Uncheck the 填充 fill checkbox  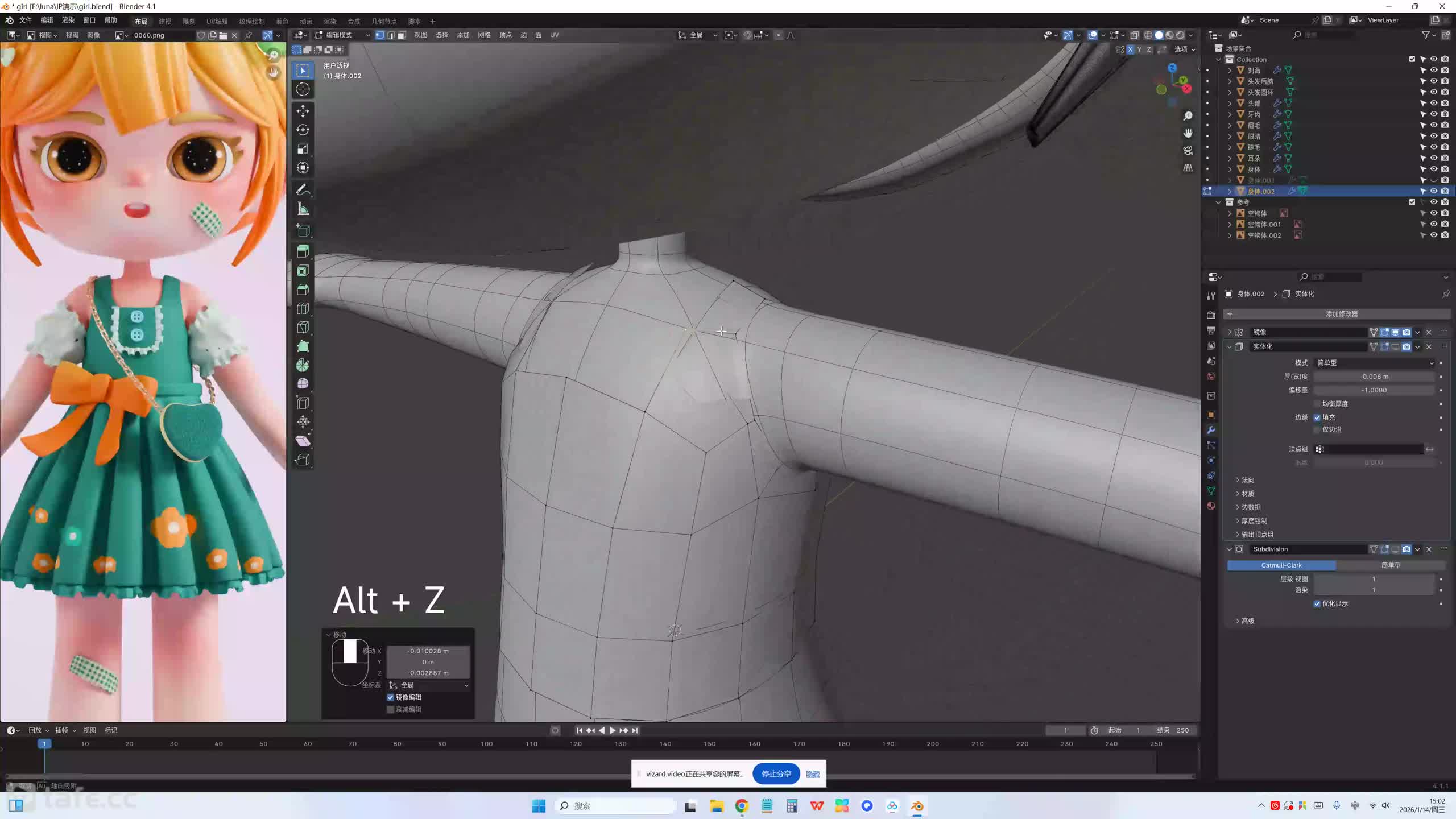(1317, 417)
